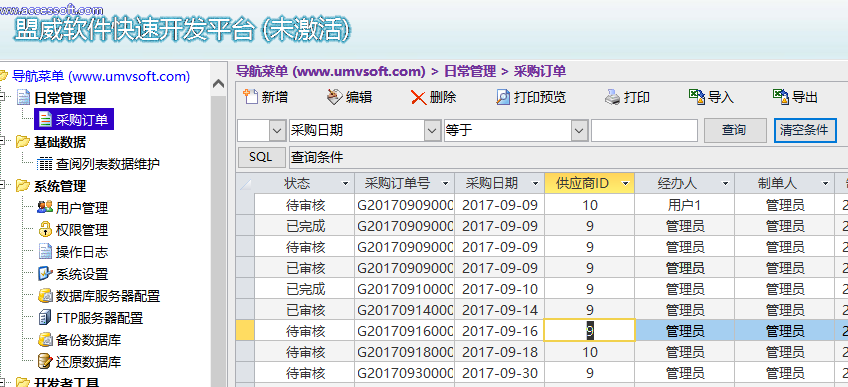Click the navigation panel scroll up arrow

click(x=218, y=84)
